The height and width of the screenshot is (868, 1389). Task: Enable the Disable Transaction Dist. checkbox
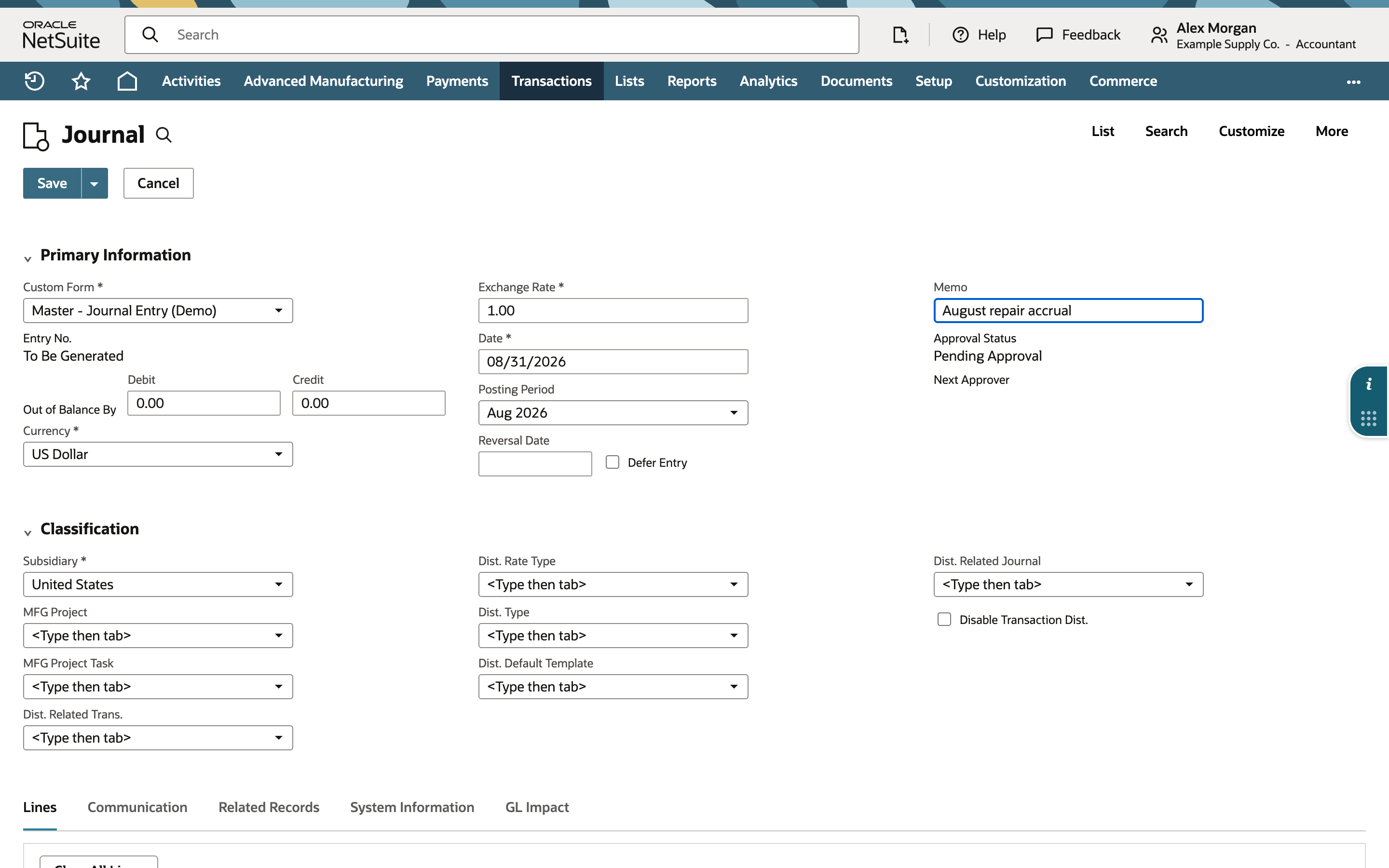[x=944, y=620]
